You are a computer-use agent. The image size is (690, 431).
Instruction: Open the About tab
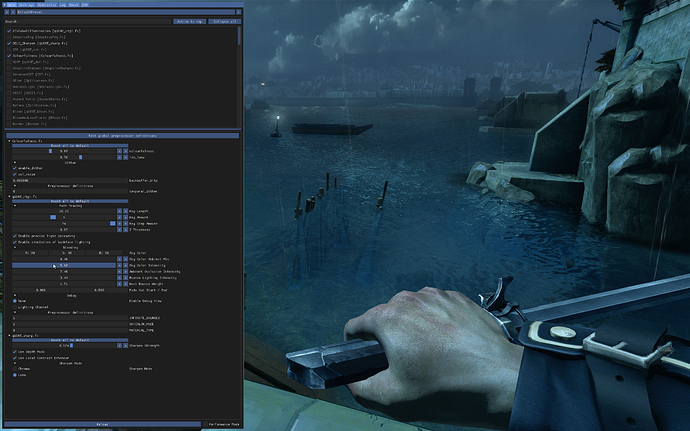pos(73,5)
